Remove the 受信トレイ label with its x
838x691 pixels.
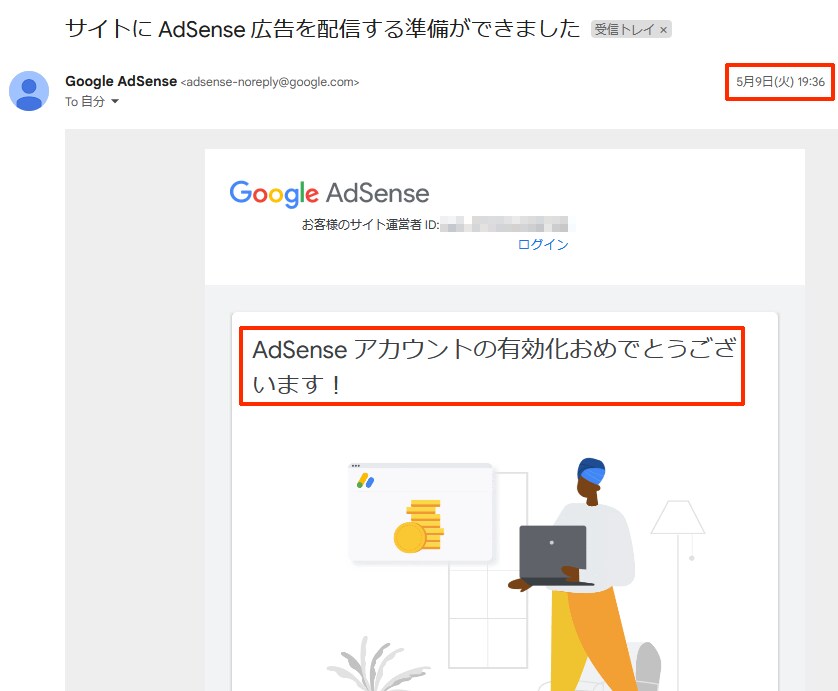(x=663, y=30)
